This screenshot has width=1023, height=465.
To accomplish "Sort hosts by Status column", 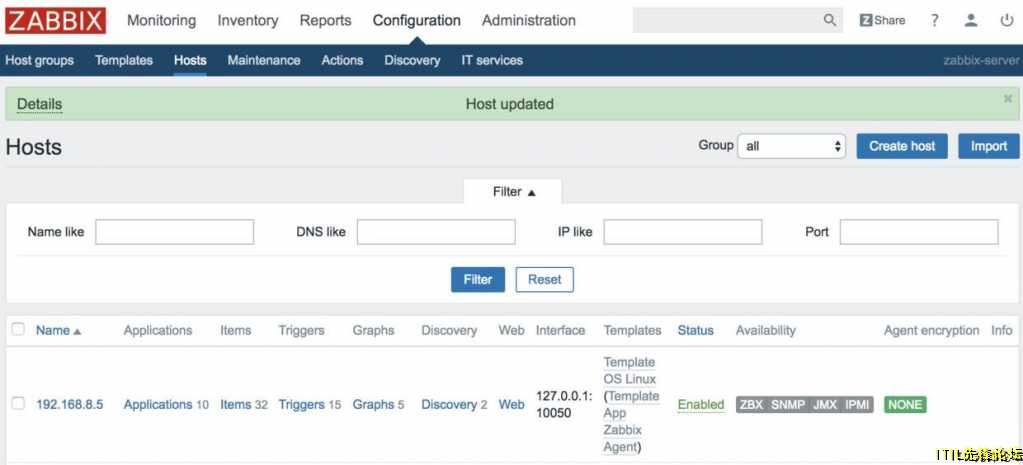I will click(695, 331).
